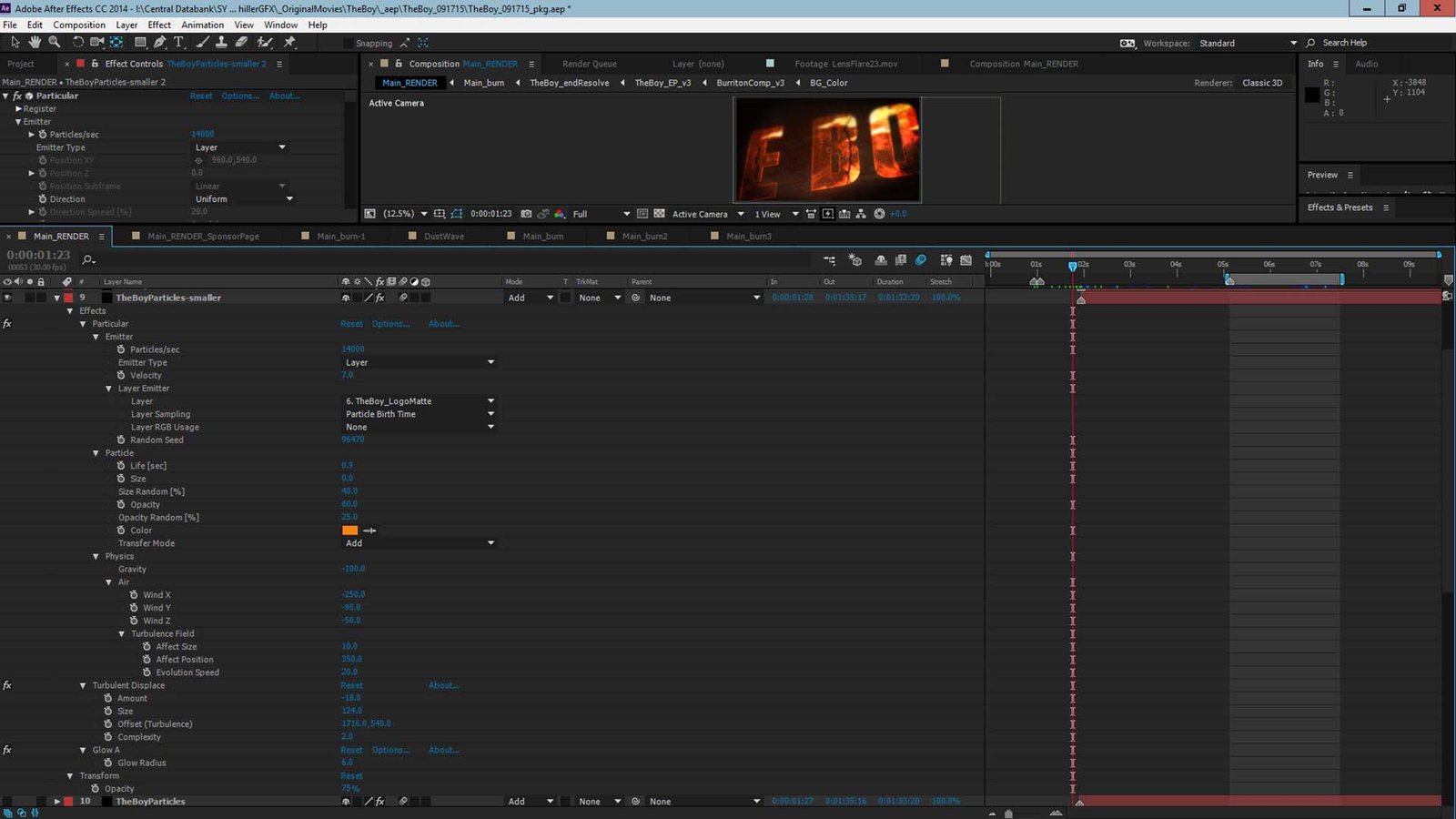Image resolution: width=1456 pixels, height=819 pixels.
Task: Select the Pen tool
Action: [160, 43]
